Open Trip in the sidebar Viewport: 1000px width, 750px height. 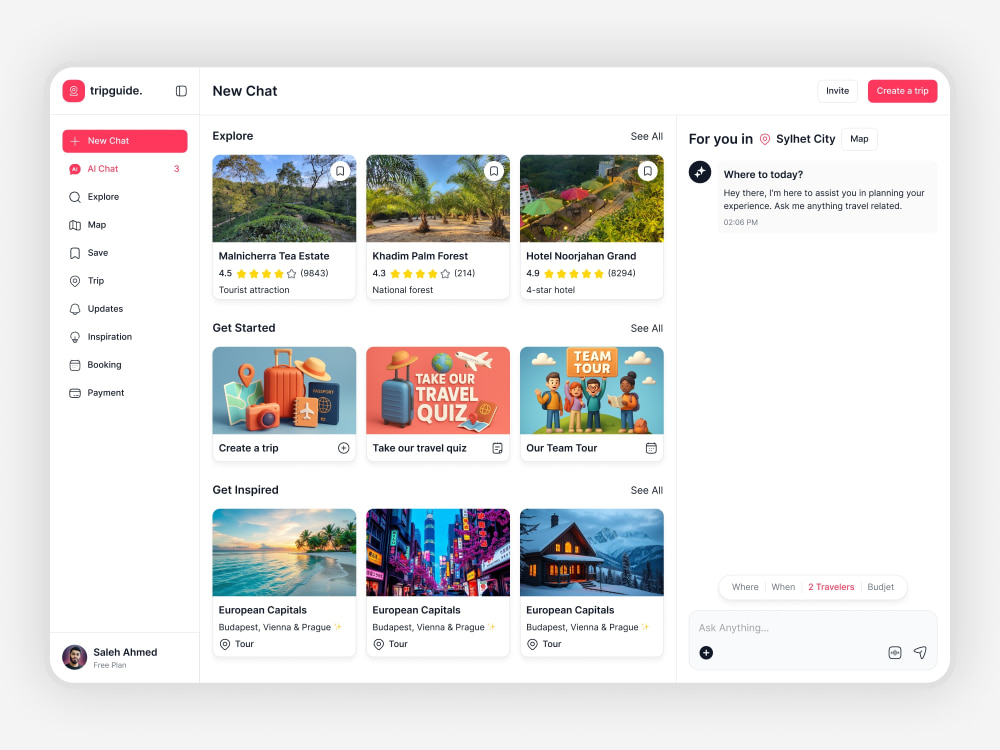coord(125,281)
